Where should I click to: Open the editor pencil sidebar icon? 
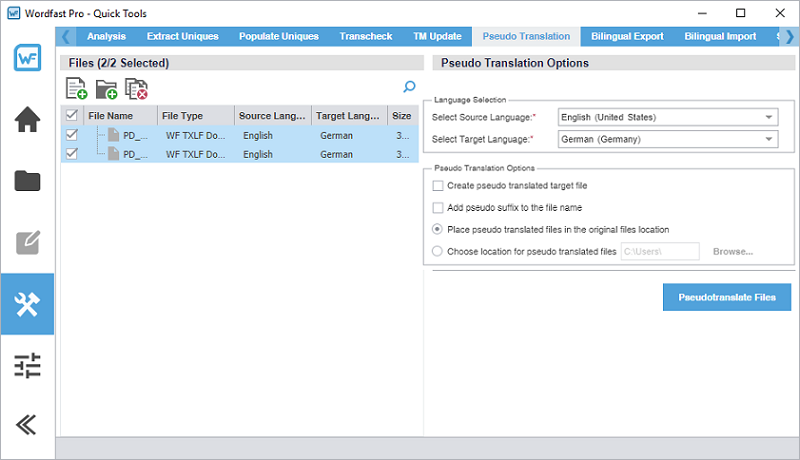tap(27, 242)
